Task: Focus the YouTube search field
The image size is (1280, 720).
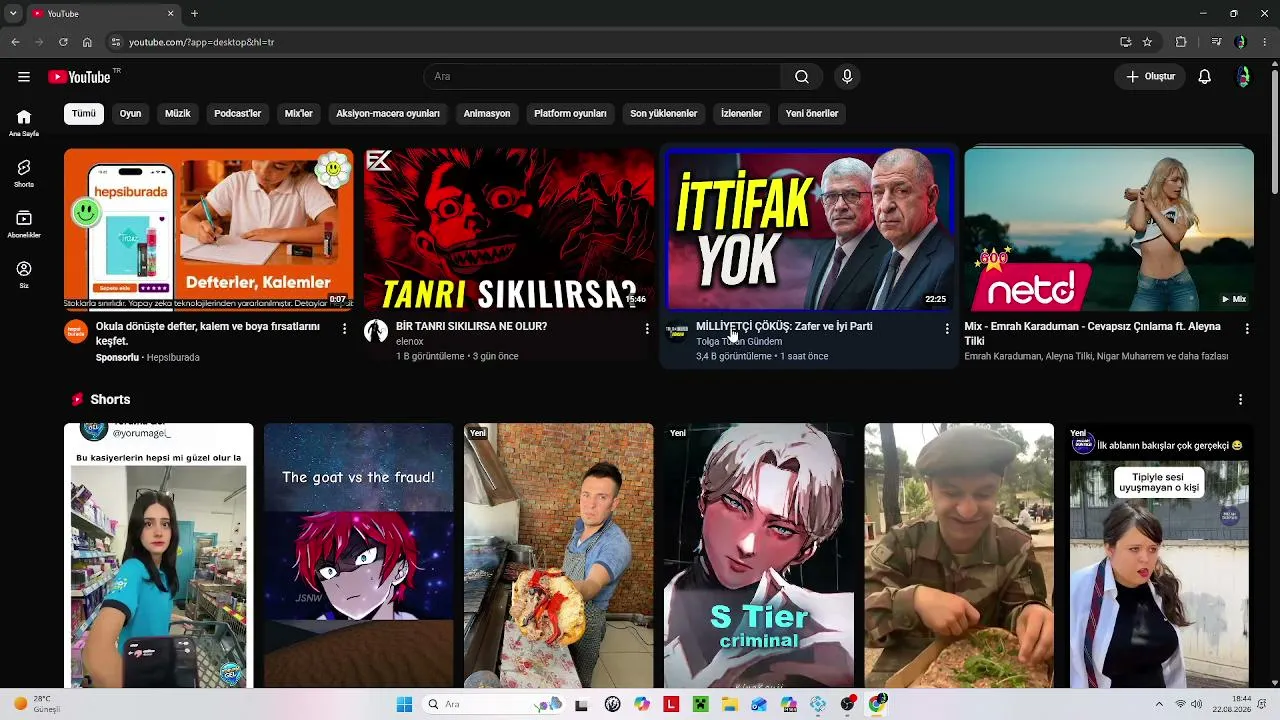Action: point(602,77)
